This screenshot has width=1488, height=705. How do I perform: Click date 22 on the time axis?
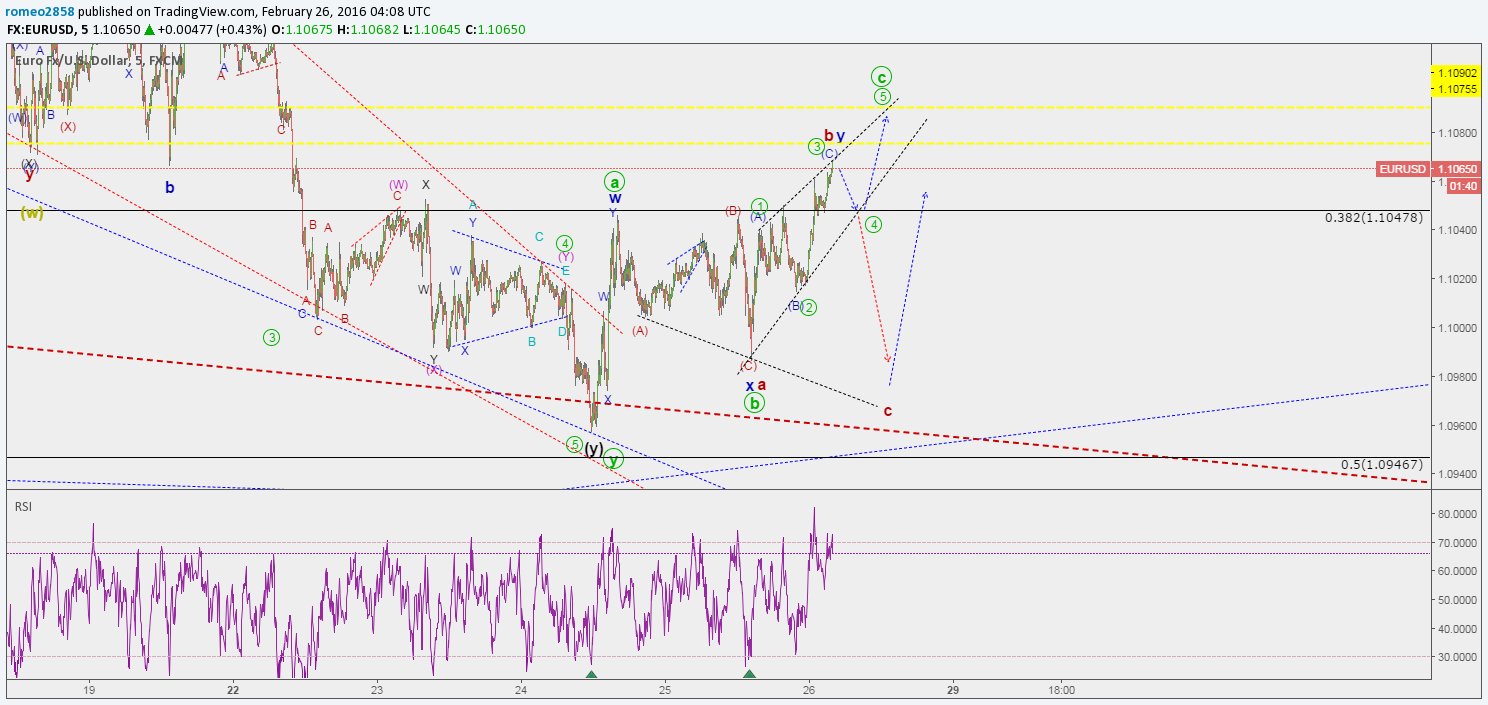pos(233,690)
